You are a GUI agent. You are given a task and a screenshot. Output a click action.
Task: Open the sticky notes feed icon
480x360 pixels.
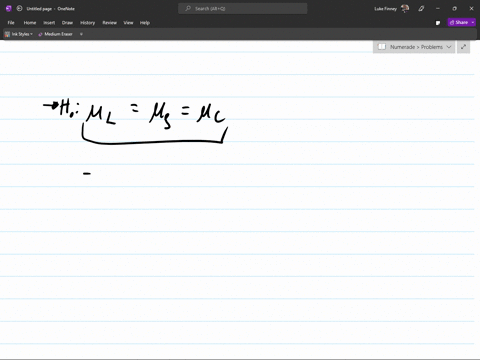438,23
